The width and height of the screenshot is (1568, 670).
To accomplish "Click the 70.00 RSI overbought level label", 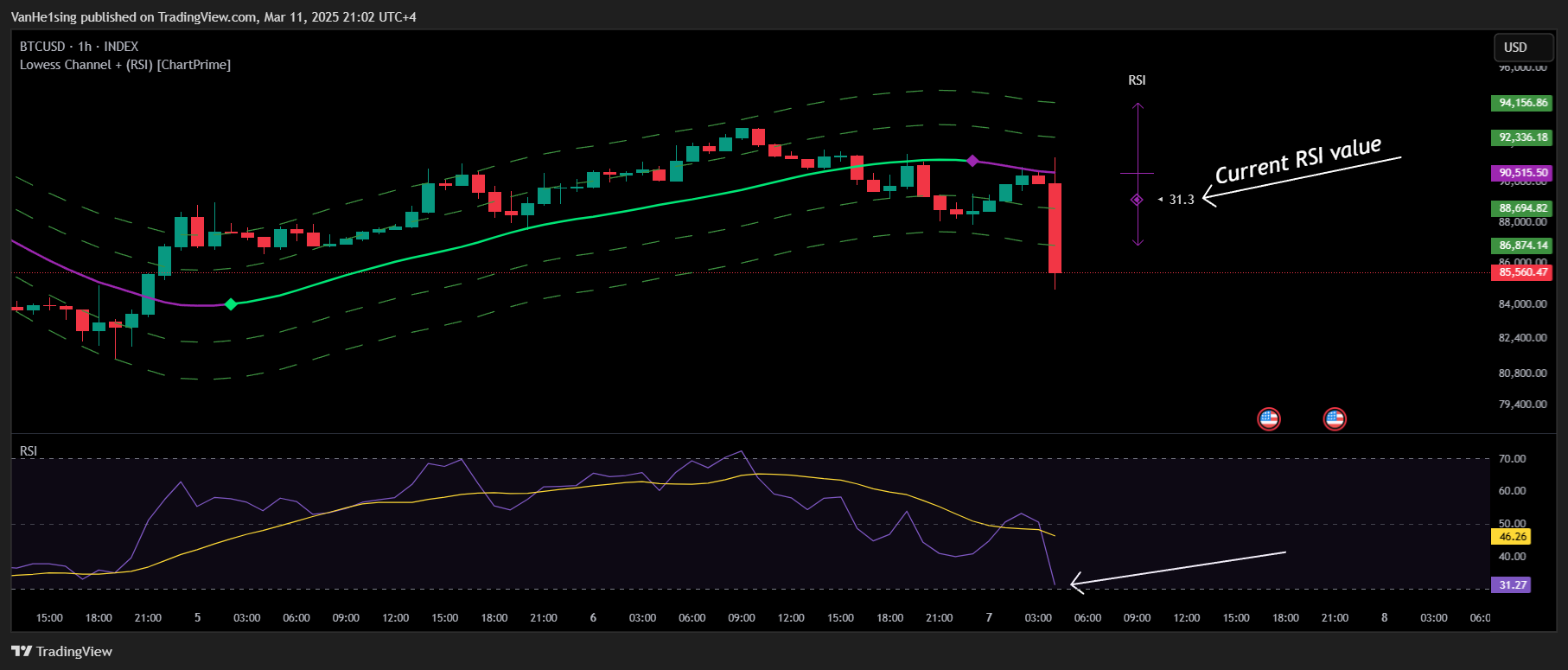I will tap(1512, 459).
